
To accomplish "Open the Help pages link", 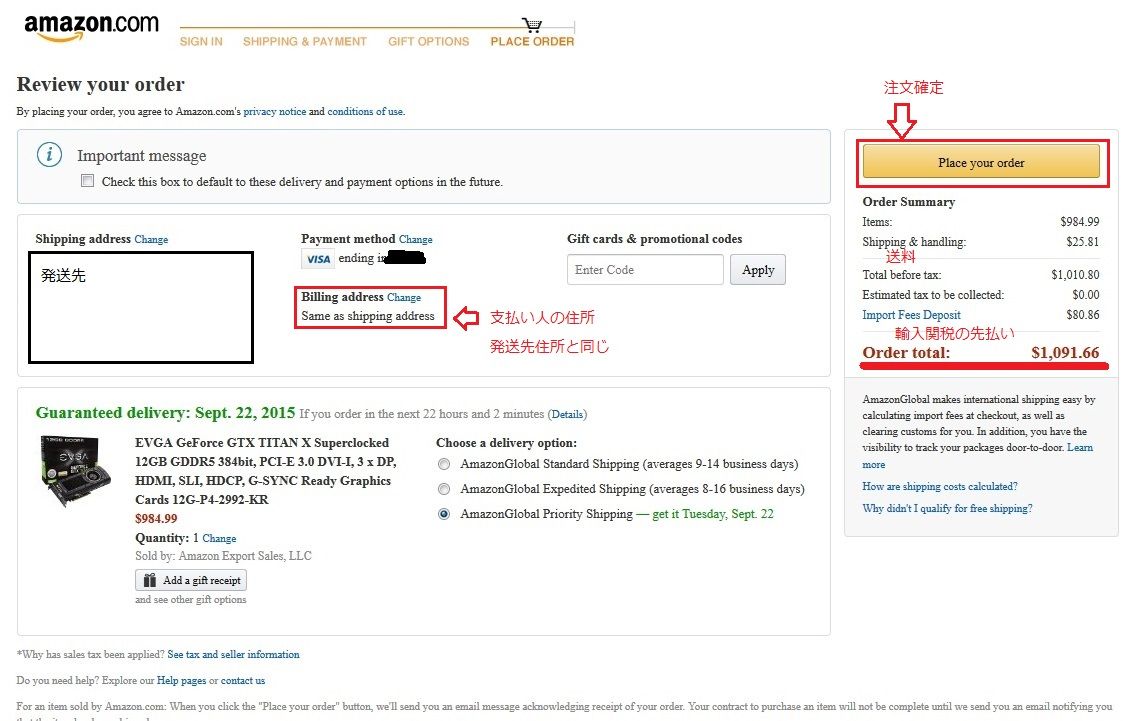I will 181,680.
